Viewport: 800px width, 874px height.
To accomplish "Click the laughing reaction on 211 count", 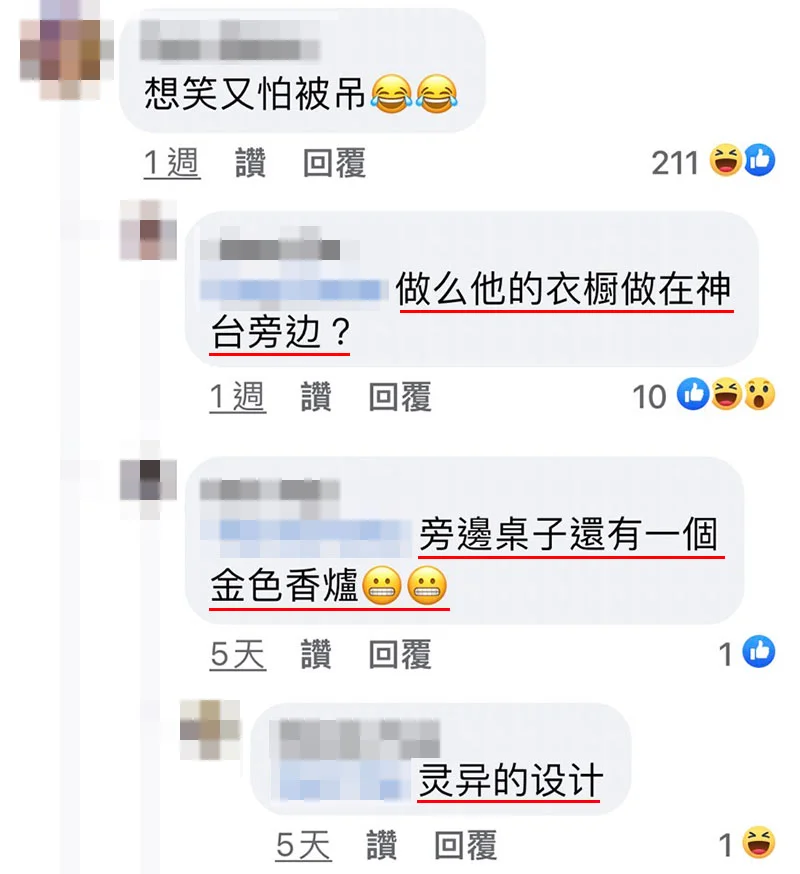I will 726,160.
